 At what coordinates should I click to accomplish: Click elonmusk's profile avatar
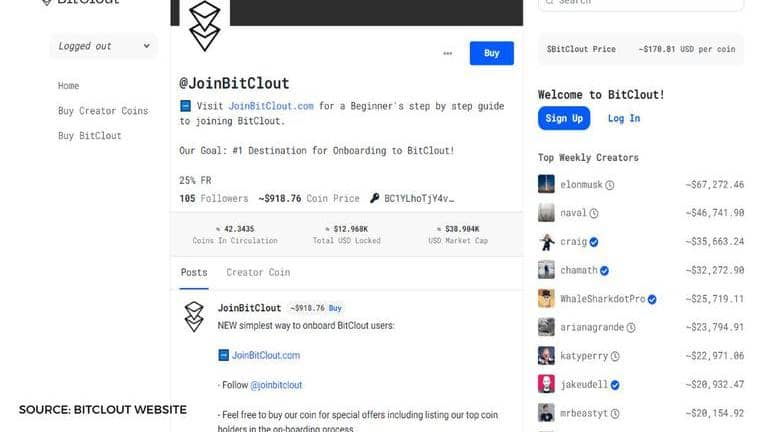(x=546, y=184)
